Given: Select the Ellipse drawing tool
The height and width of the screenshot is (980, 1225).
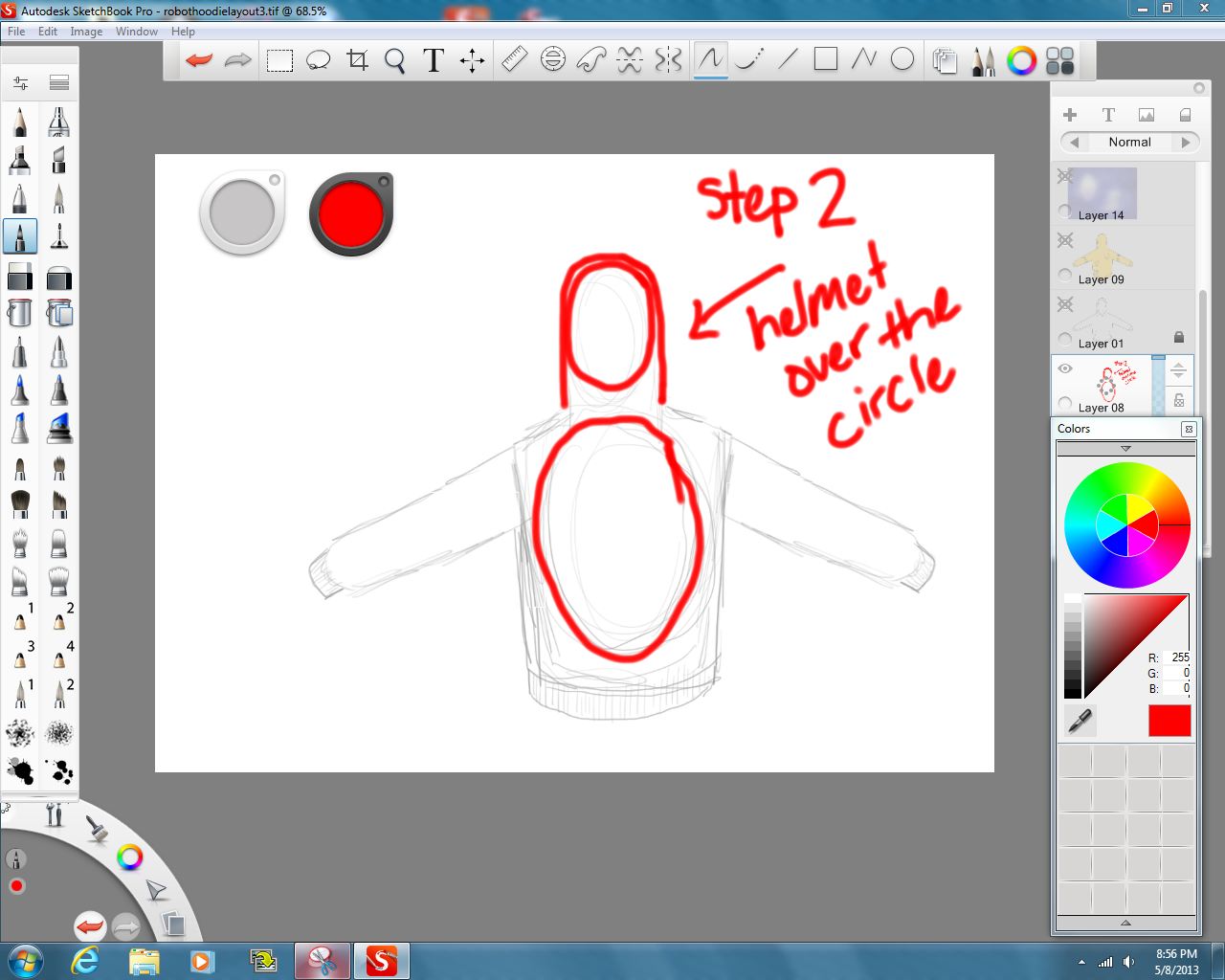Looking at the screenshot, I should 901,59.
